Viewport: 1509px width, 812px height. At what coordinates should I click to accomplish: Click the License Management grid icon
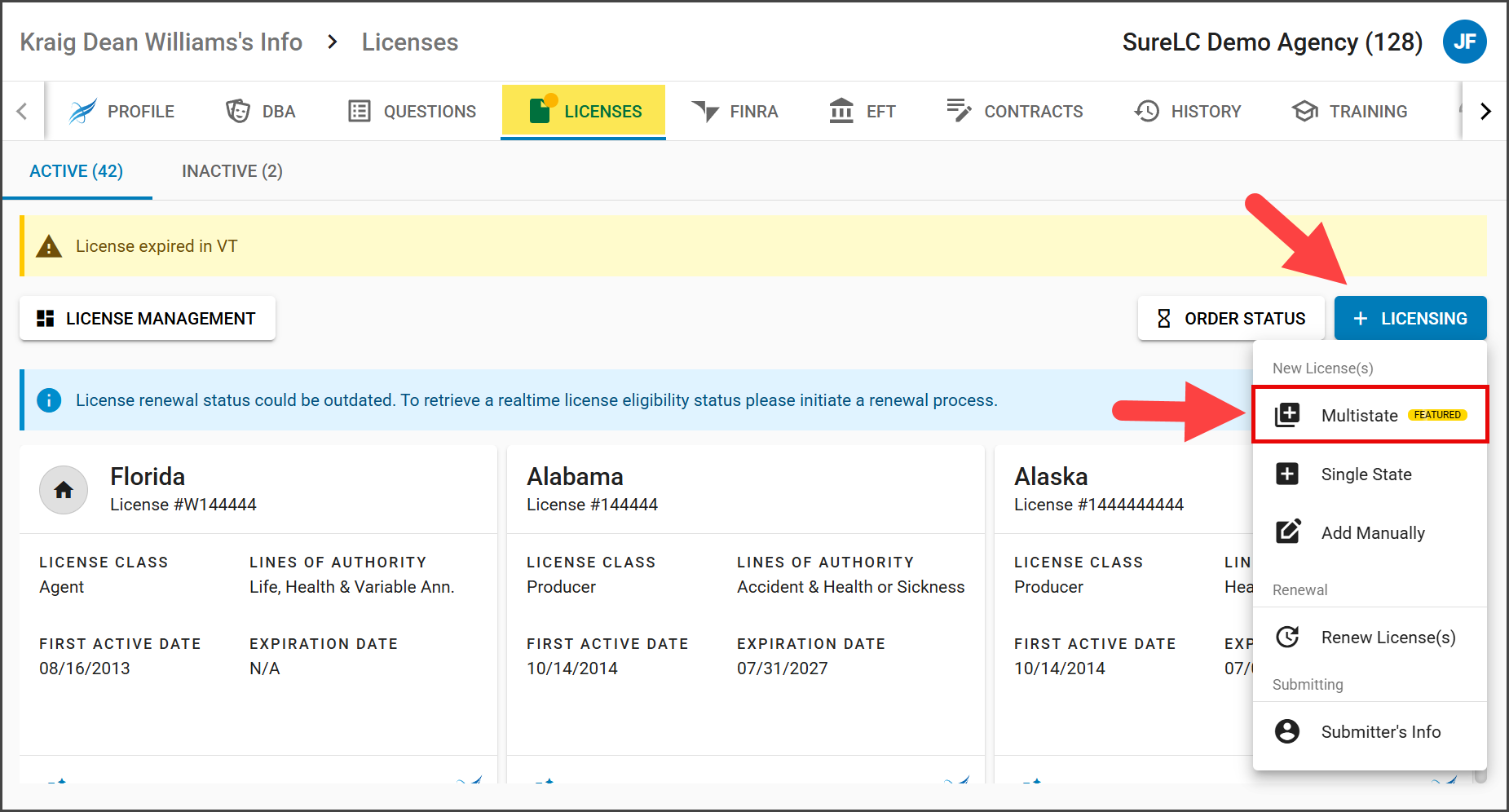(x=46, y=318)
